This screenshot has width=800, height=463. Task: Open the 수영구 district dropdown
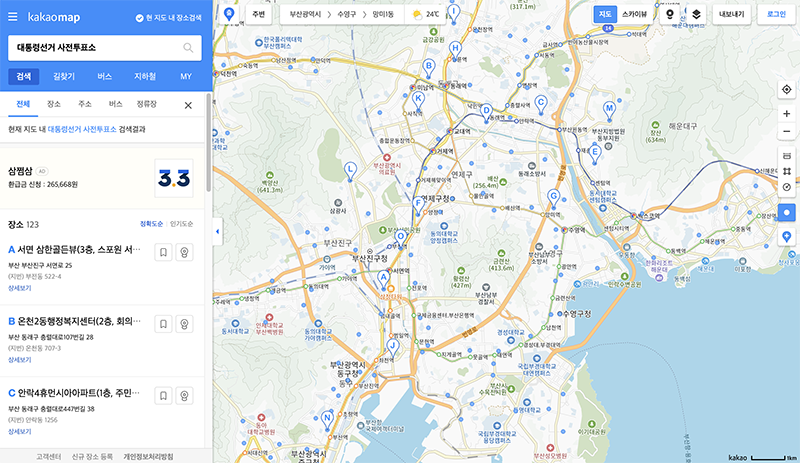[347, 14]
